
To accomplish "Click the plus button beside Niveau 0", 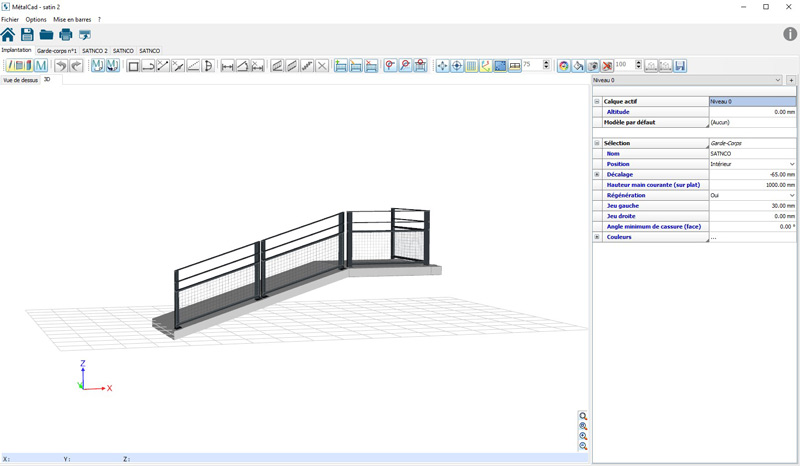I will coord(791,80).
